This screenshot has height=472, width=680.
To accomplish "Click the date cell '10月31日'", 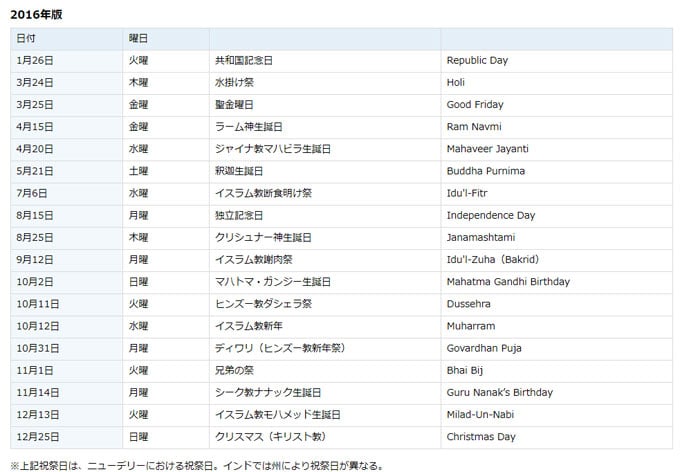I will [x=67, y=348].
